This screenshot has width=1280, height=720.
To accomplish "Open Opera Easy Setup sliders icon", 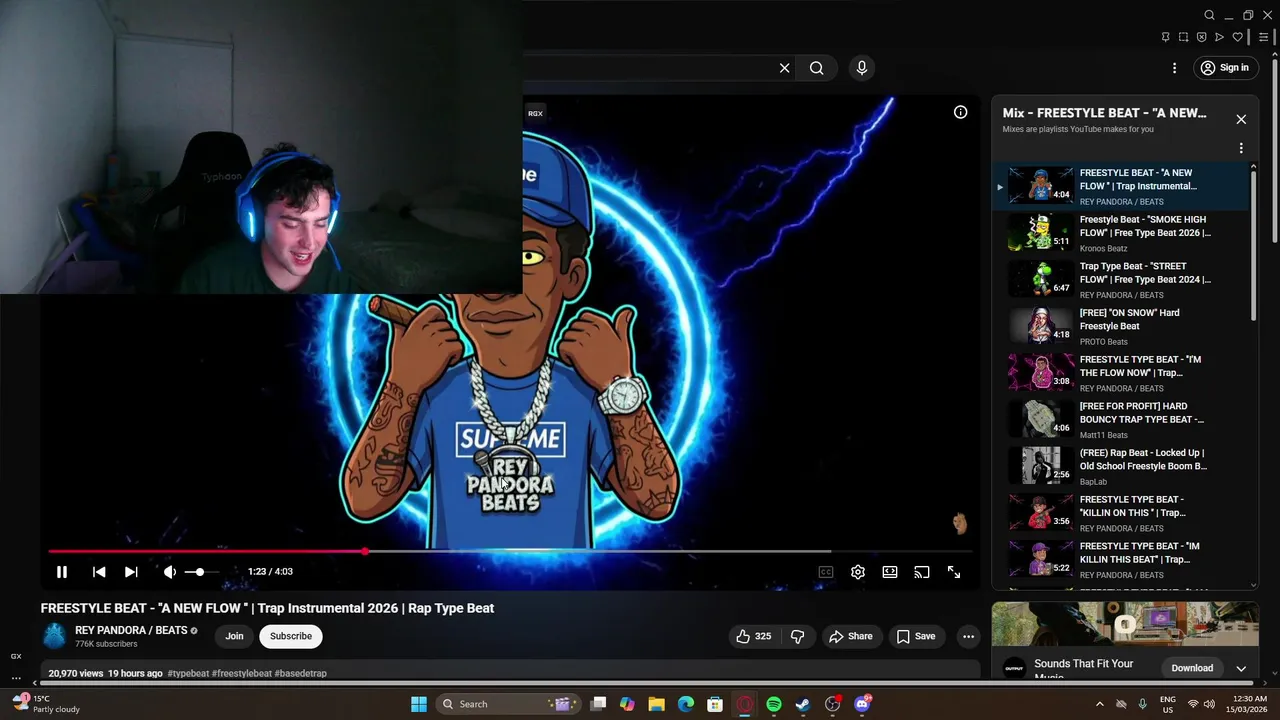I will coord(1263,37).
